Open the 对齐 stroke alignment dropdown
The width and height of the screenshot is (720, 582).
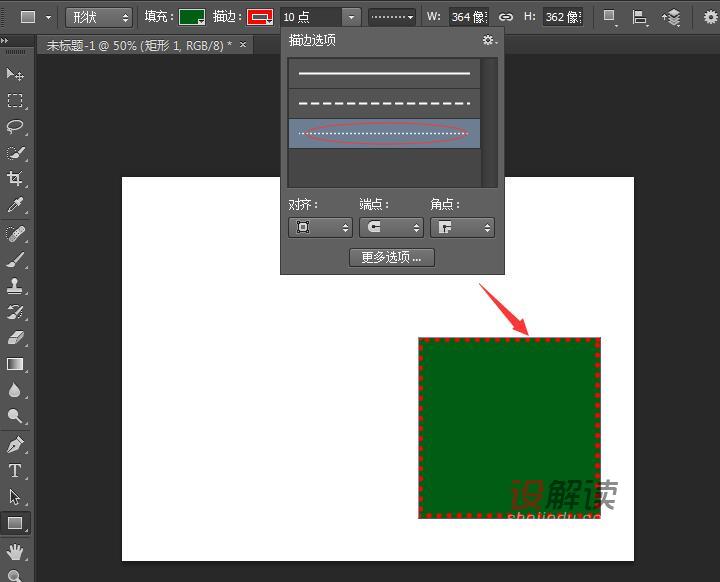pos(320,228)
